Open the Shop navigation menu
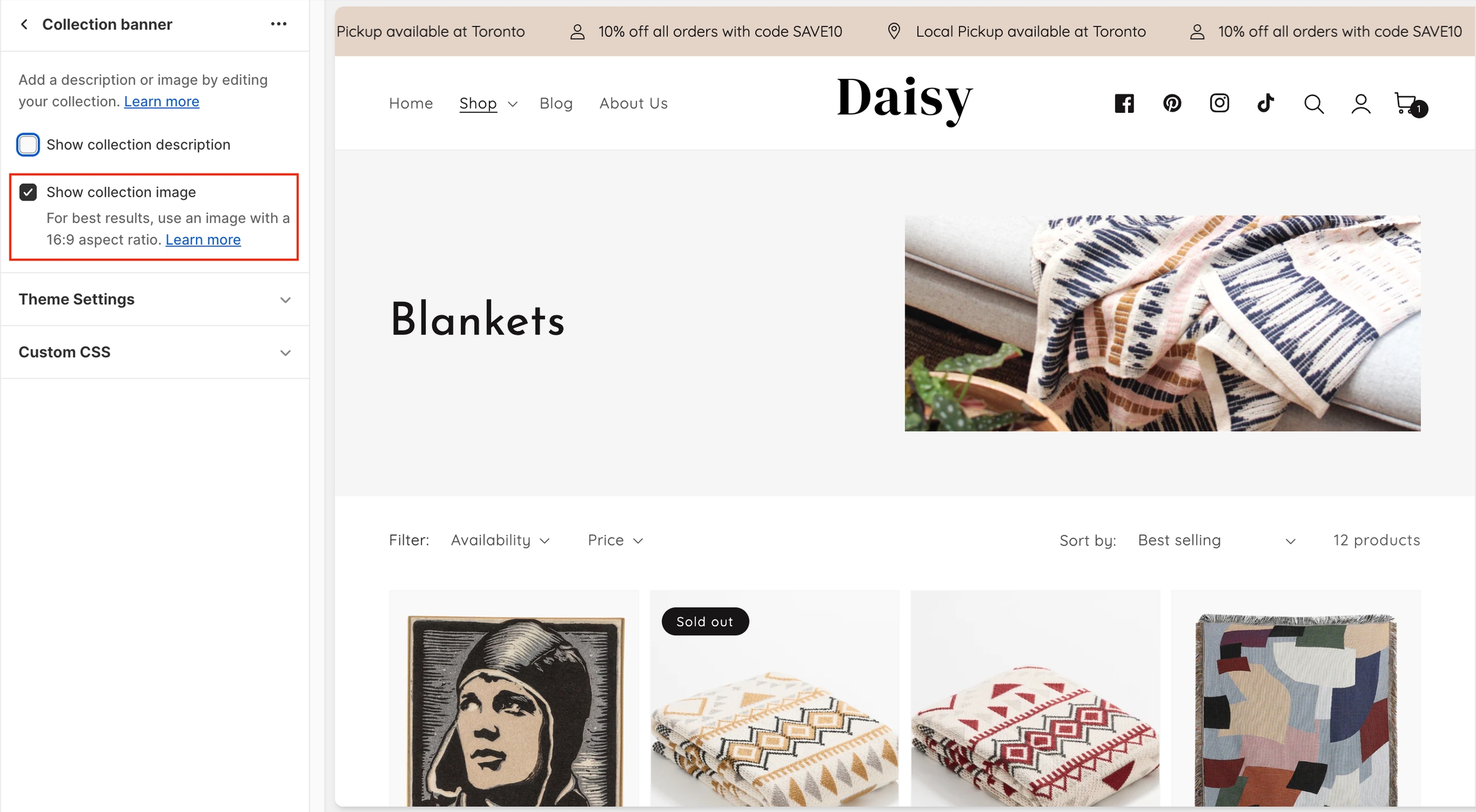This screenshot has width=1476, height=812. point(488,104)
